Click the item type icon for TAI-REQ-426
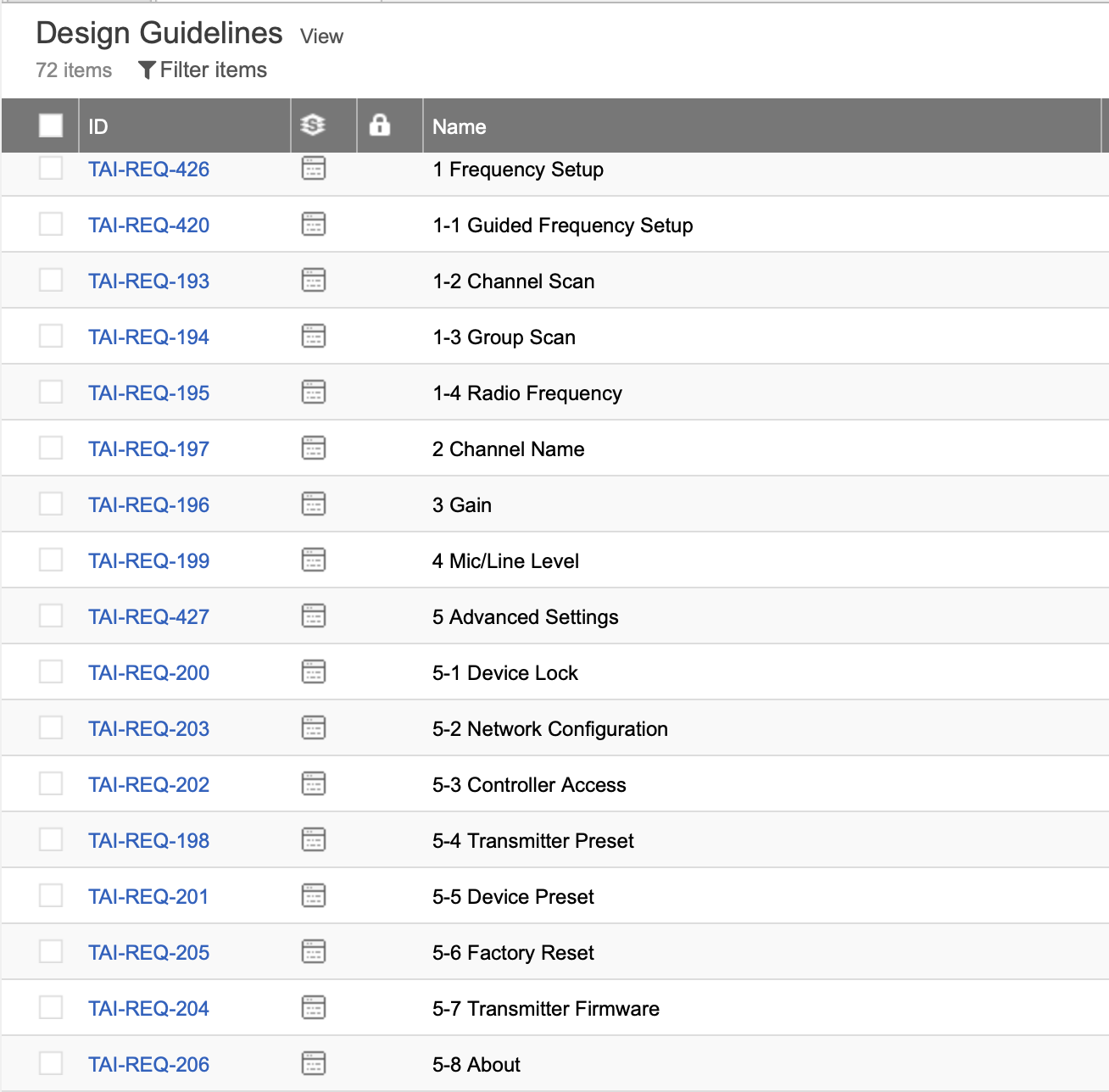Viewport: 1109px width, 1092px height. pos(314,168)
